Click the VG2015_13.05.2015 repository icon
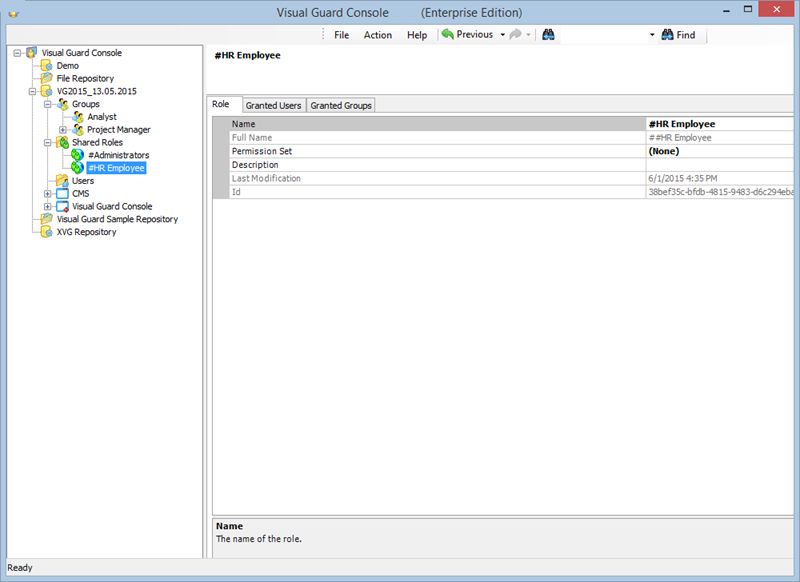Image resolution: width=800 pixels, height=582 pixels. (x=46, y=91)
